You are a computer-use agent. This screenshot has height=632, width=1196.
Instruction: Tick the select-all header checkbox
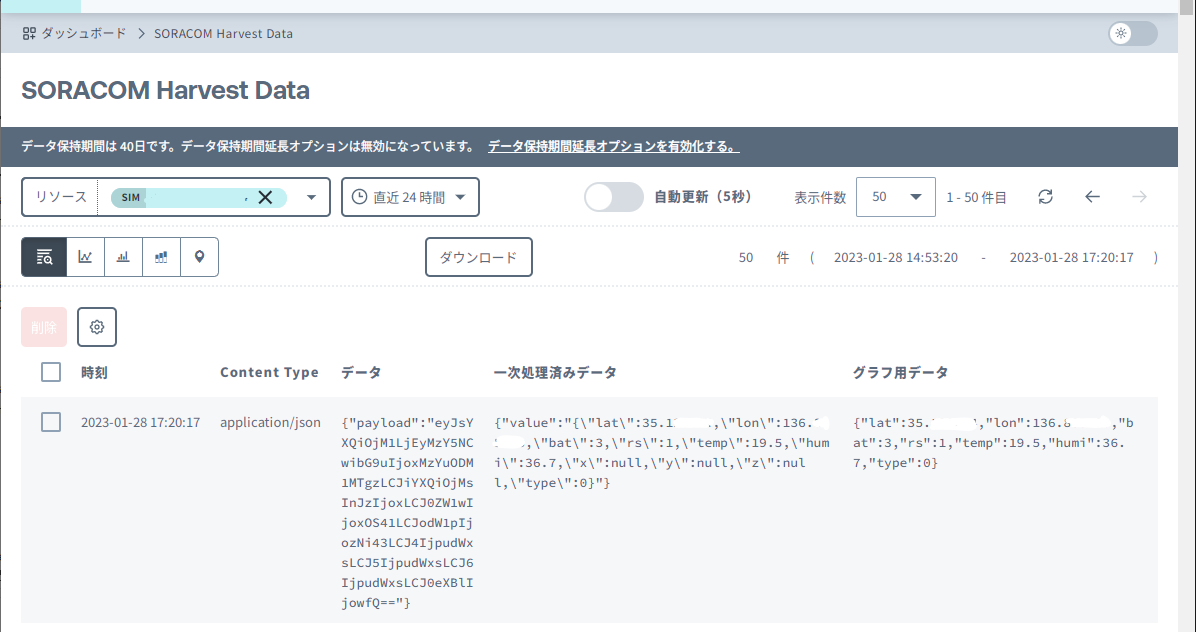point(51,372)
